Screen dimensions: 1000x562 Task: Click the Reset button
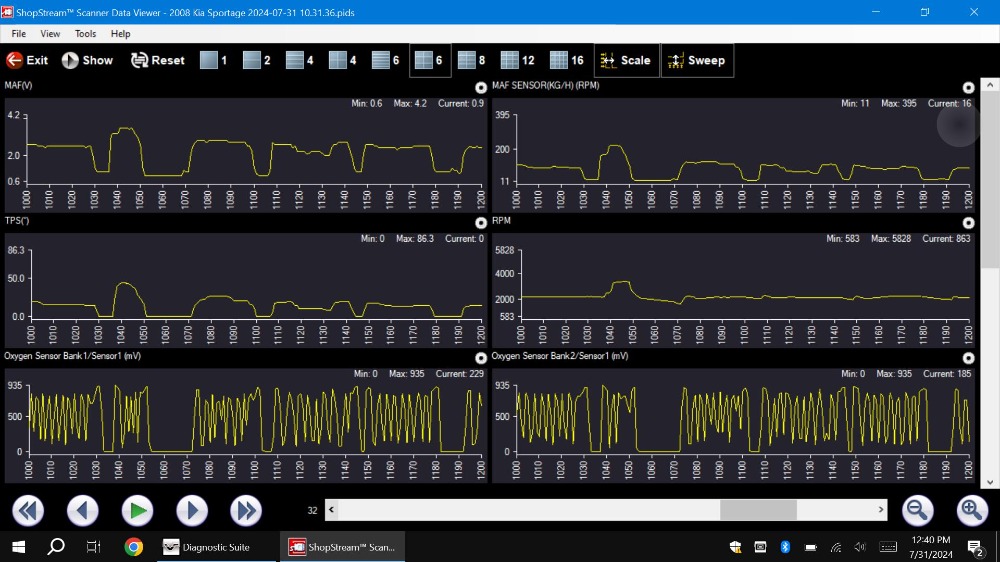(x=158, y=60)
